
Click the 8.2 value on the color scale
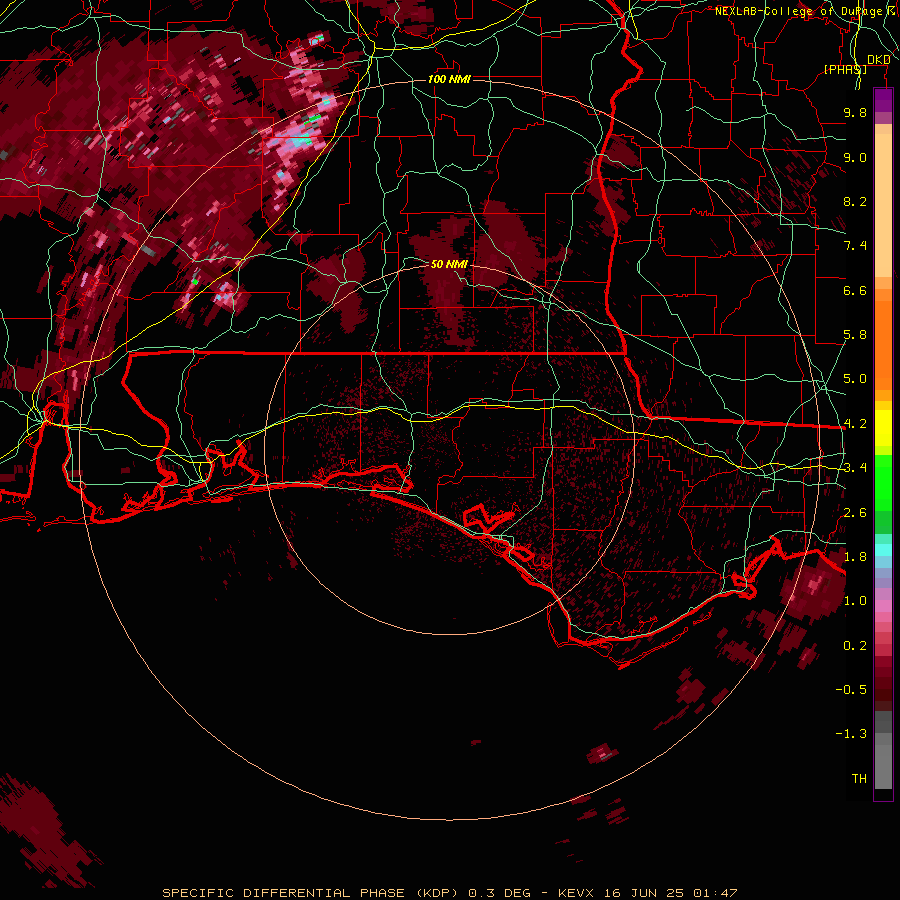click(855, 201)
